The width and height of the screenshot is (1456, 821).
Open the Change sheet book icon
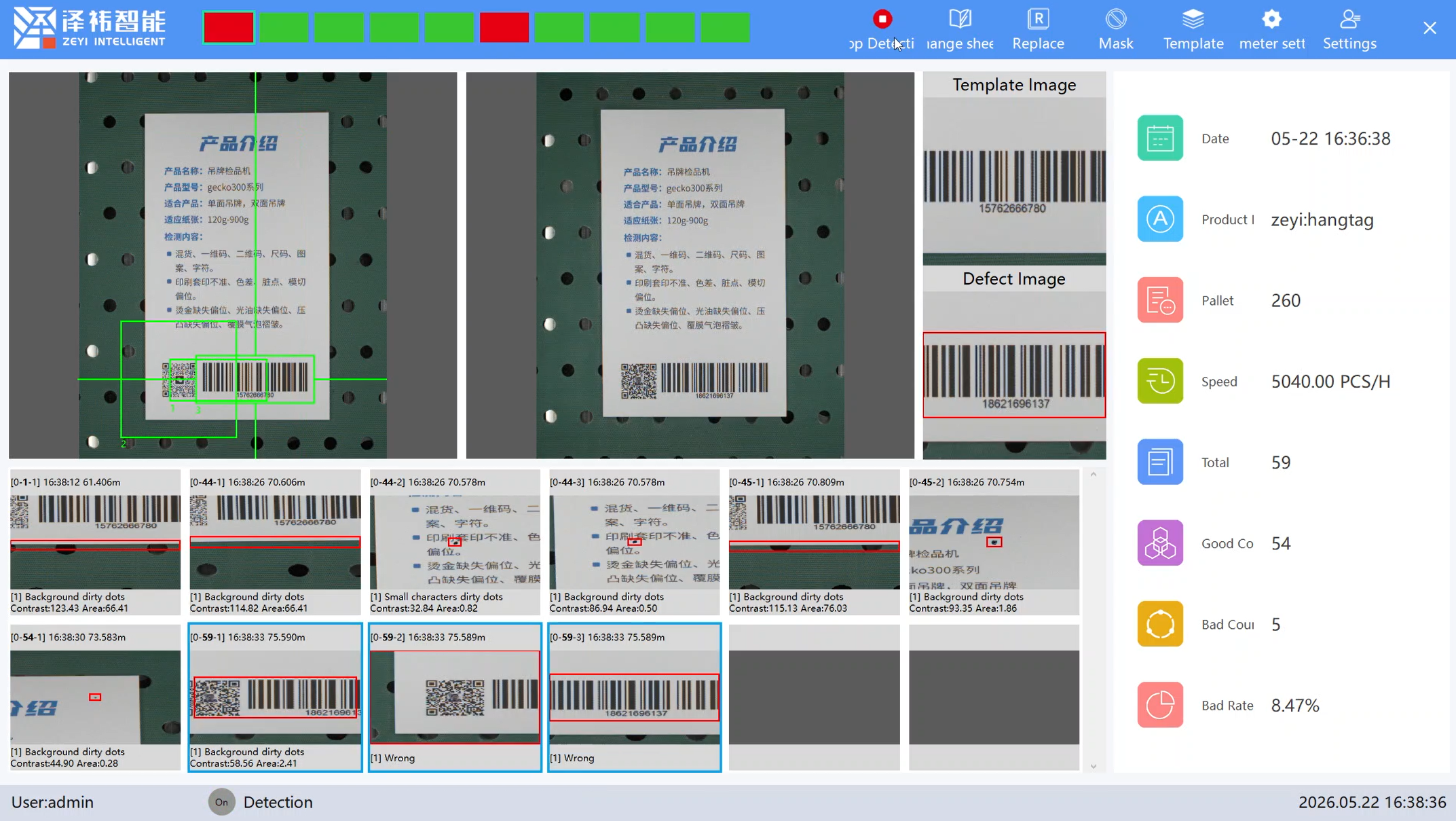click(x=960, y=19)
